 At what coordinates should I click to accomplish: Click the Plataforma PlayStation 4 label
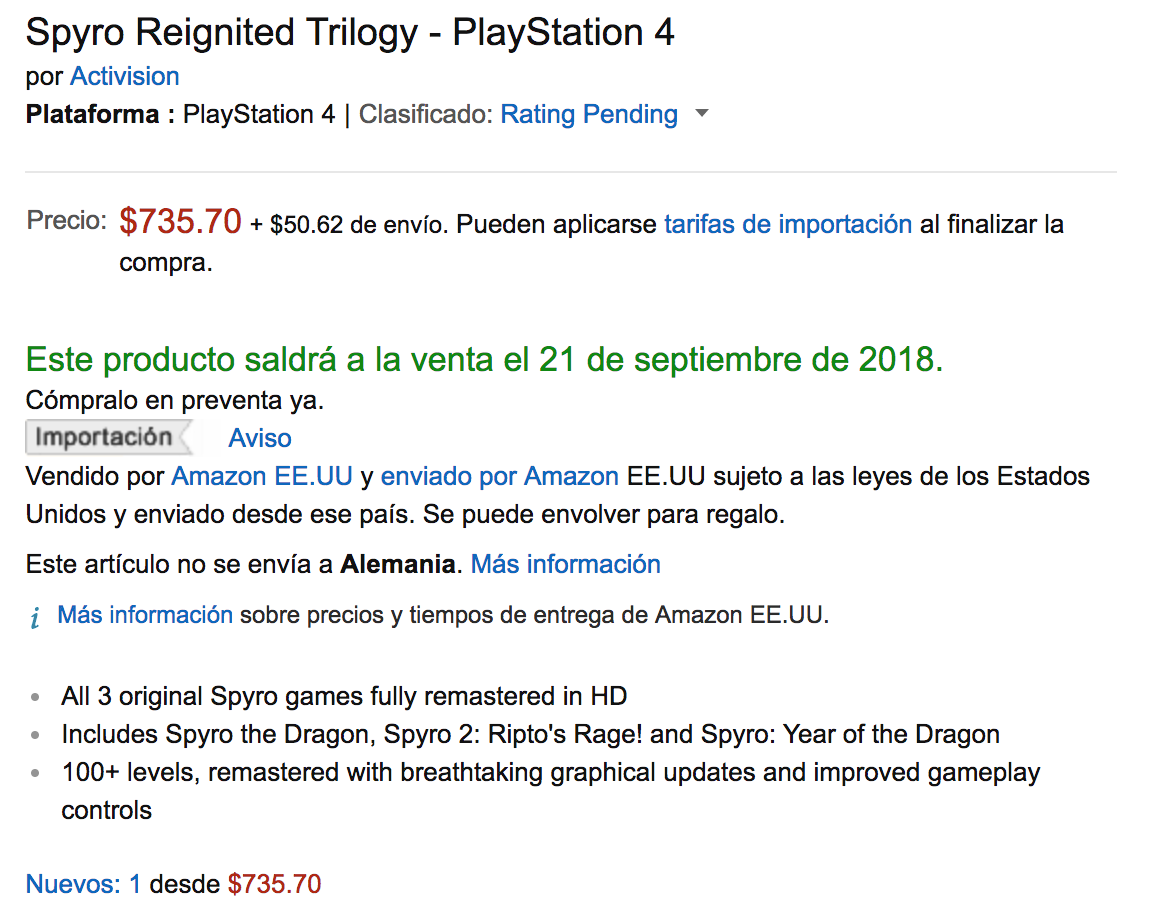pos(180,114)
